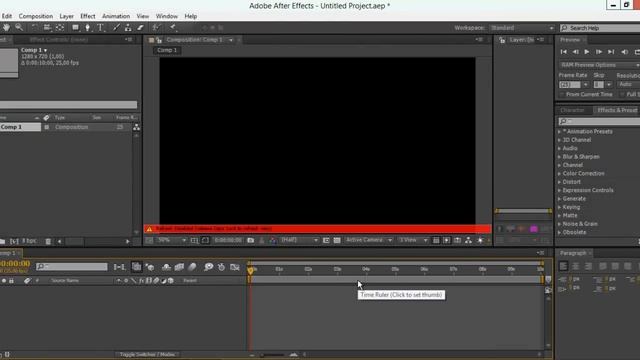Select the Rotation tool
Viewport: 640px width, 360px height.
[35, 27]
